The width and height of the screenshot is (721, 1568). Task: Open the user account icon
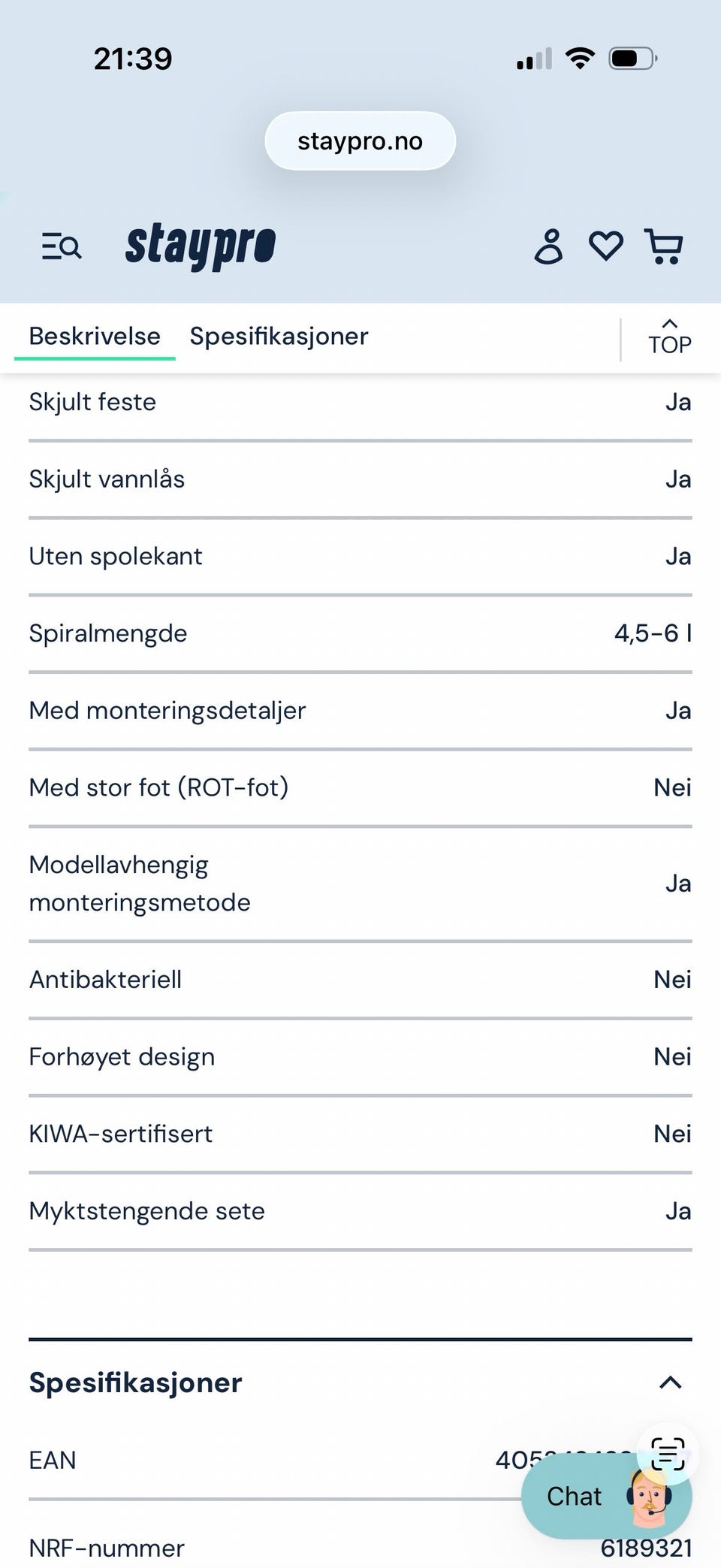pos(548,246)
